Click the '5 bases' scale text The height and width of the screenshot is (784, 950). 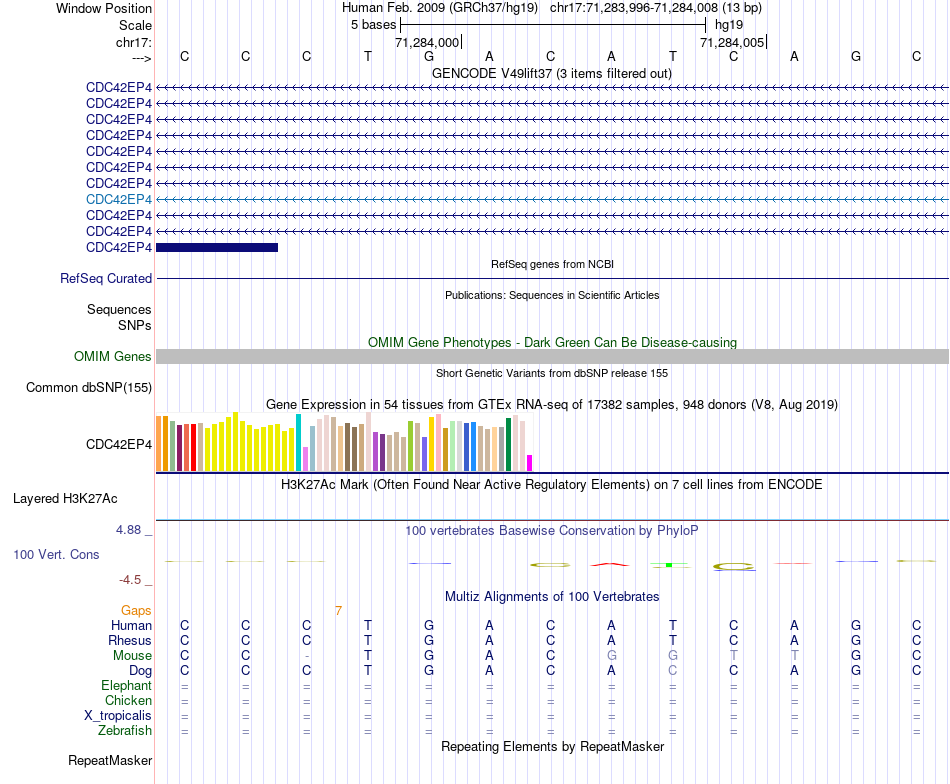[x=373, y=25]
